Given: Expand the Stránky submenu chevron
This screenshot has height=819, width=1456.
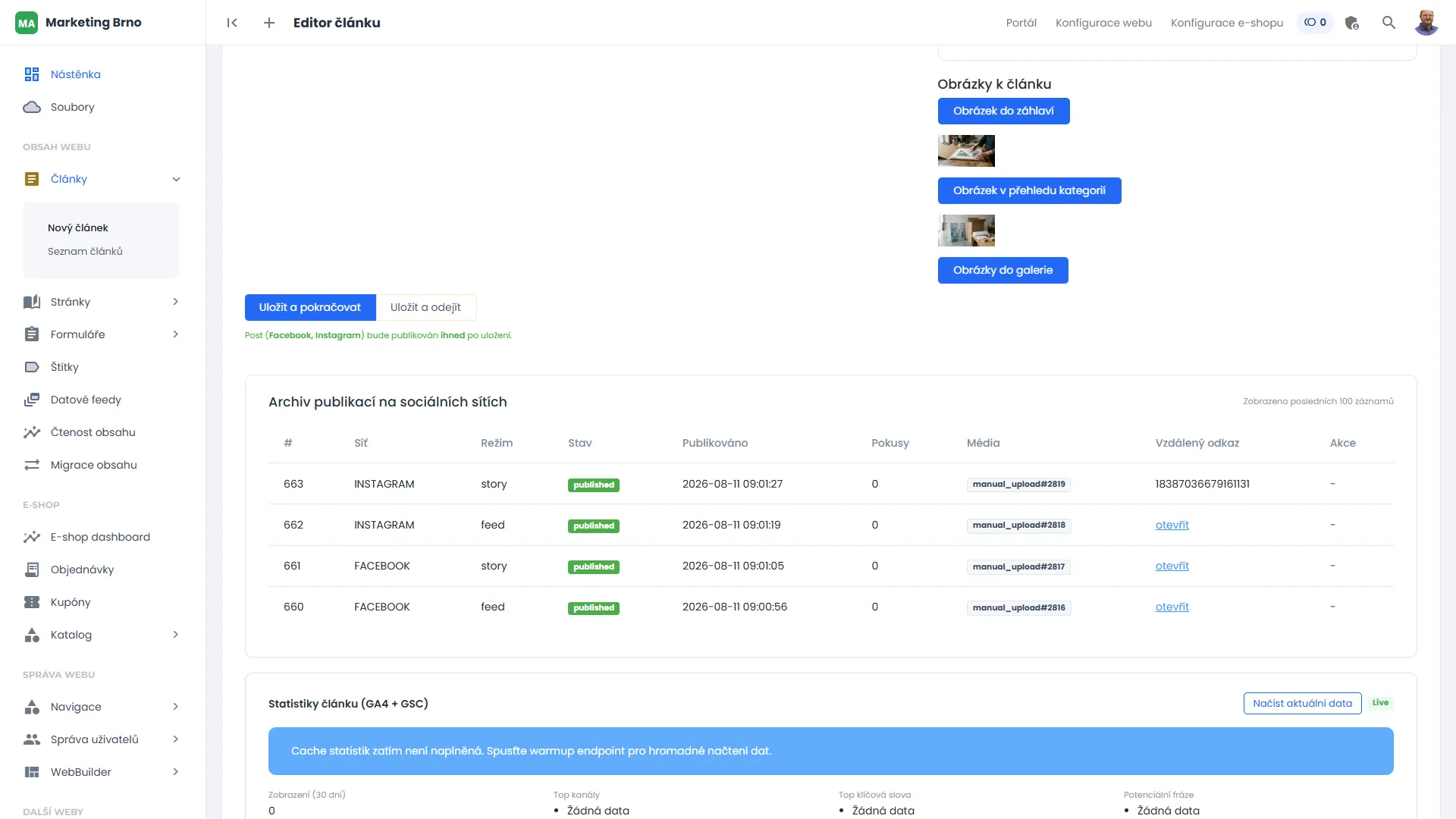Looking at the screenshot, I should tap(176, 302).
